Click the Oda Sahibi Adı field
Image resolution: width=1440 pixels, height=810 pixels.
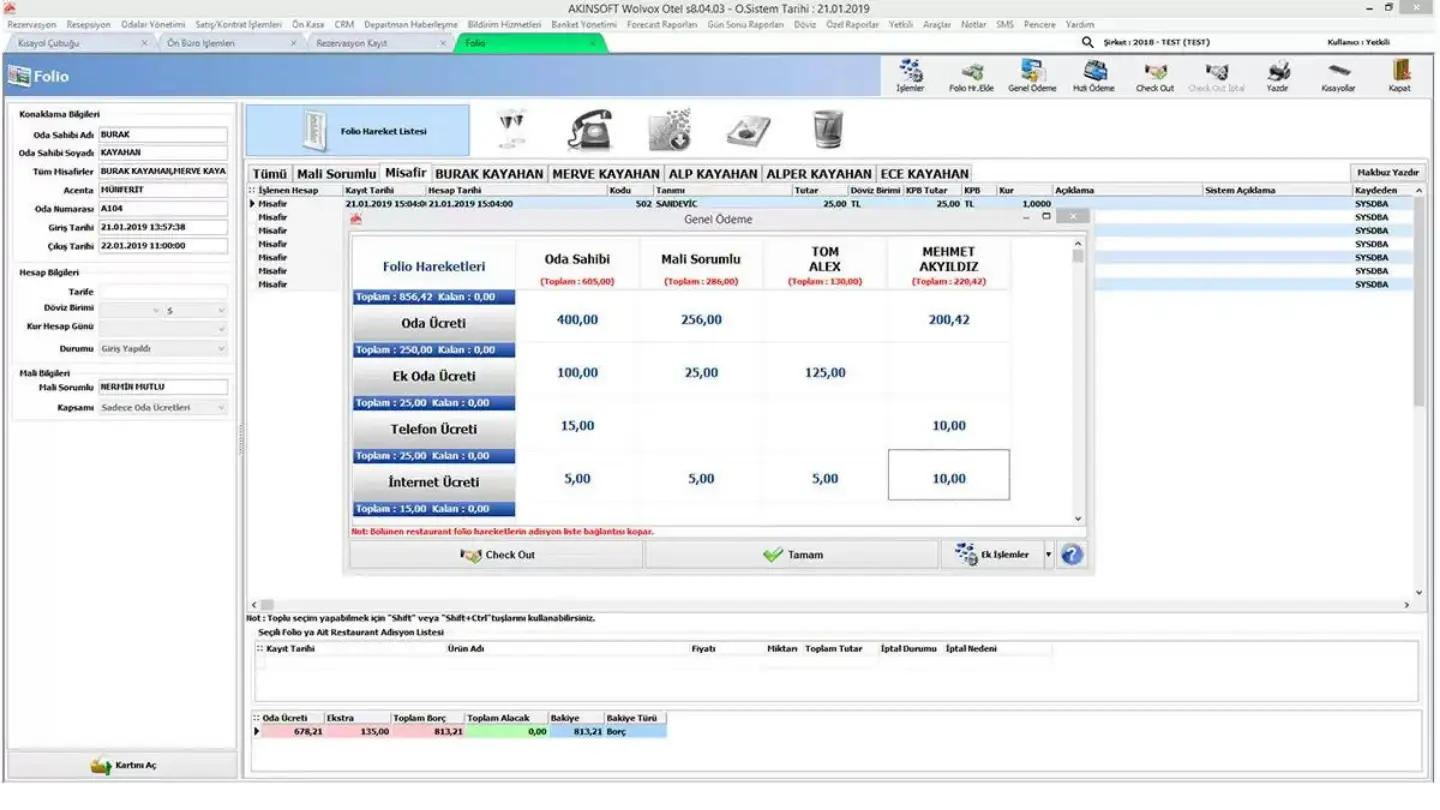(x=164, y=134)
